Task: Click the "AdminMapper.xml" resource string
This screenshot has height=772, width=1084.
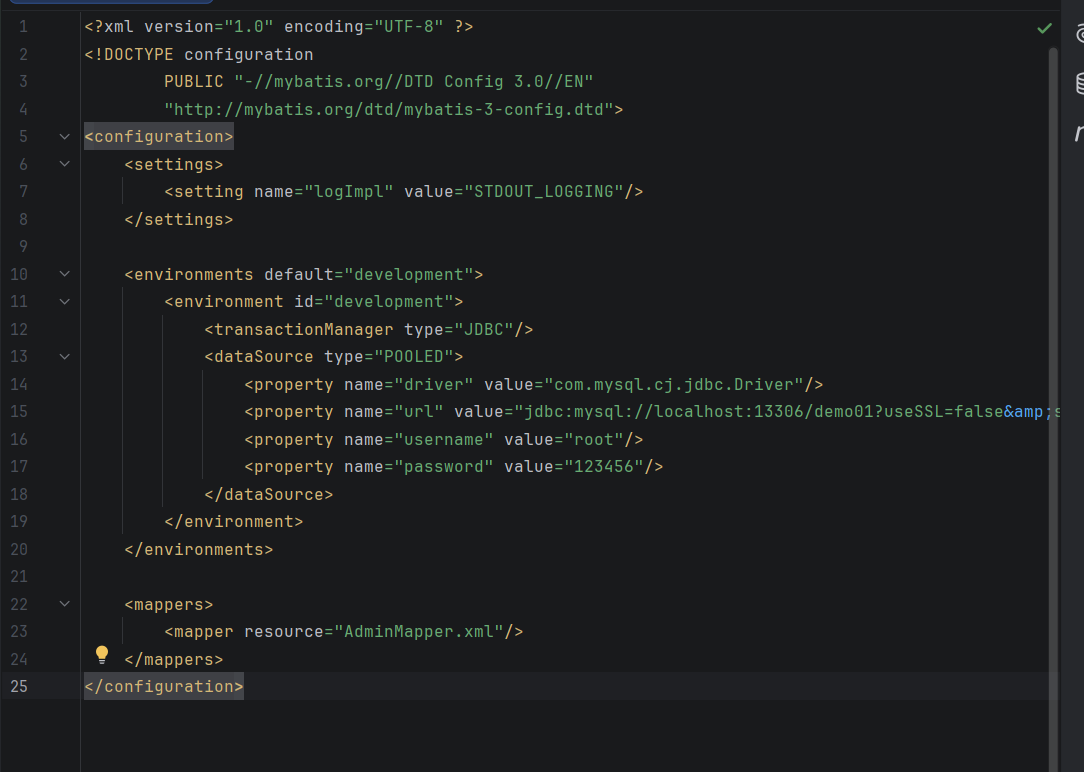Action: [419, 632]
